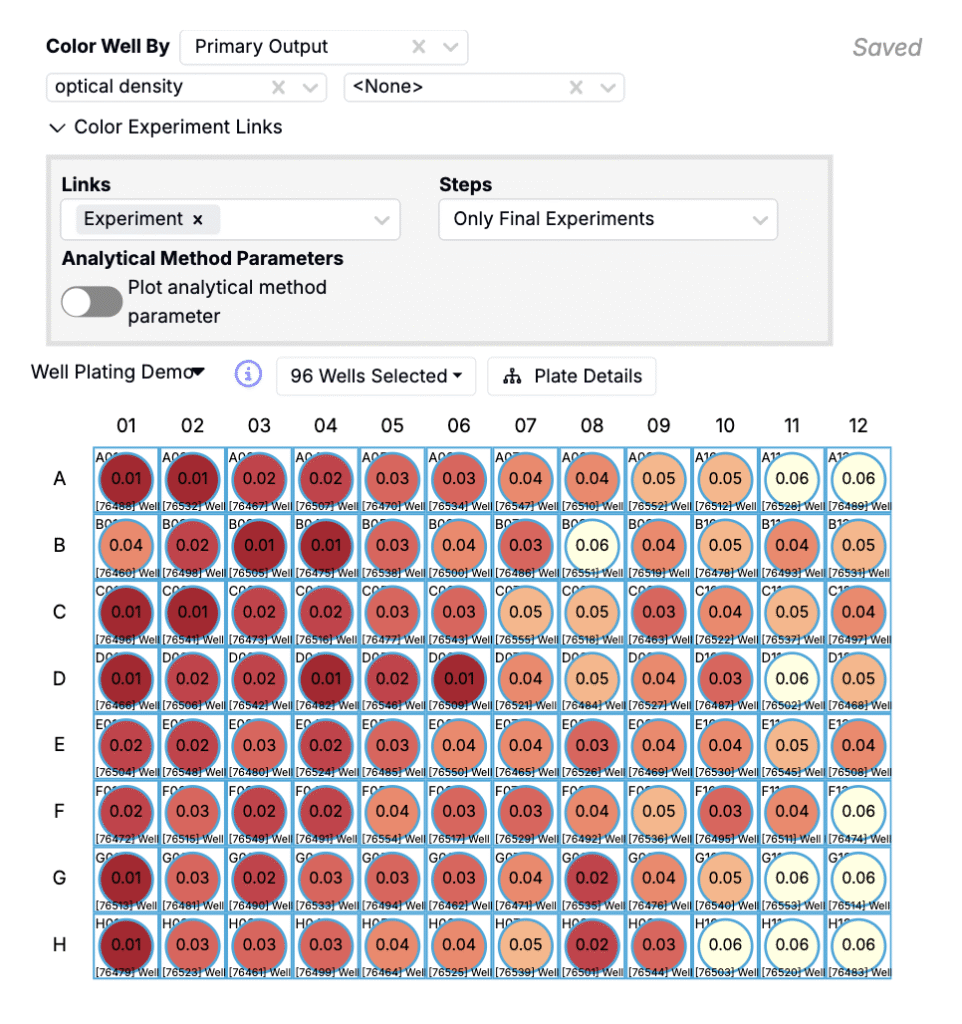Open the Primary Output dropdown arrow
The image size is (962, 1024).
coord(450,47)
